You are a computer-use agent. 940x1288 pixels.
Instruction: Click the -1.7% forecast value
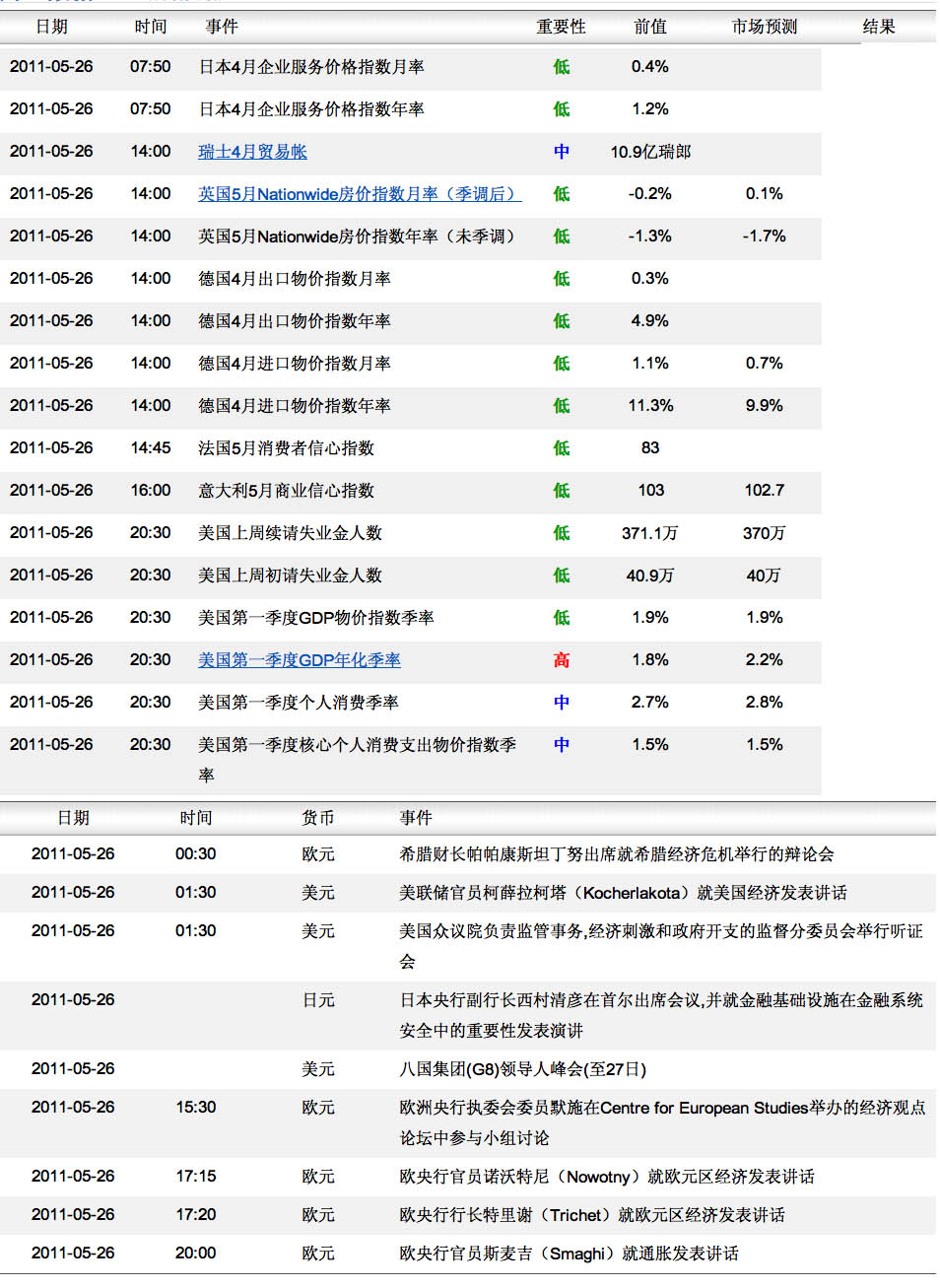tap(765, 237)
